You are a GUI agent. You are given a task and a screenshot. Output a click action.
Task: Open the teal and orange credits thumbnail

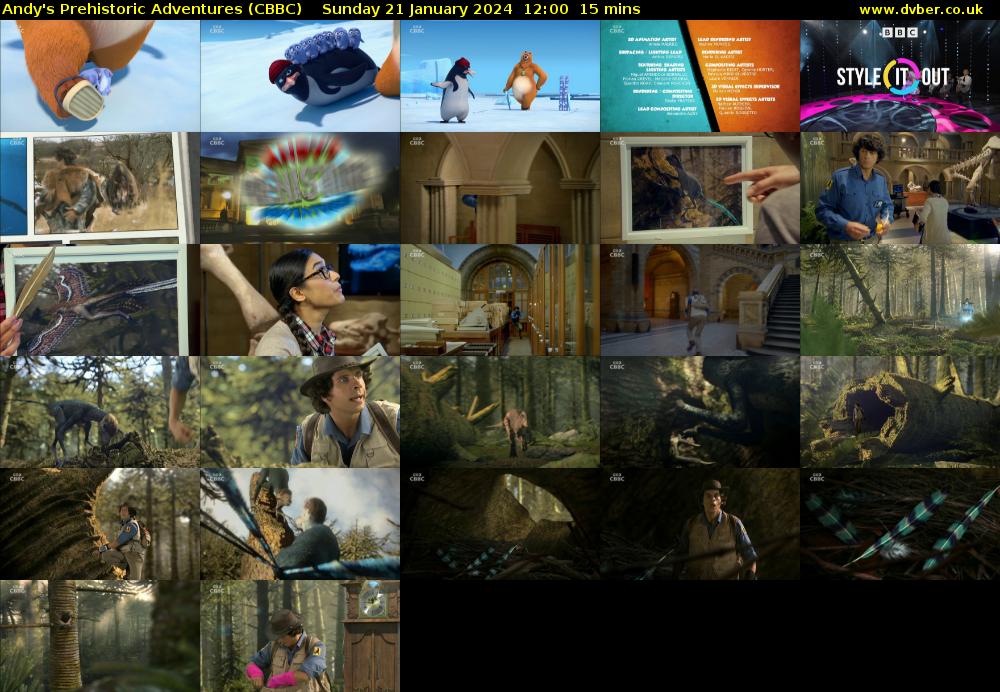(x=700, y=76)
